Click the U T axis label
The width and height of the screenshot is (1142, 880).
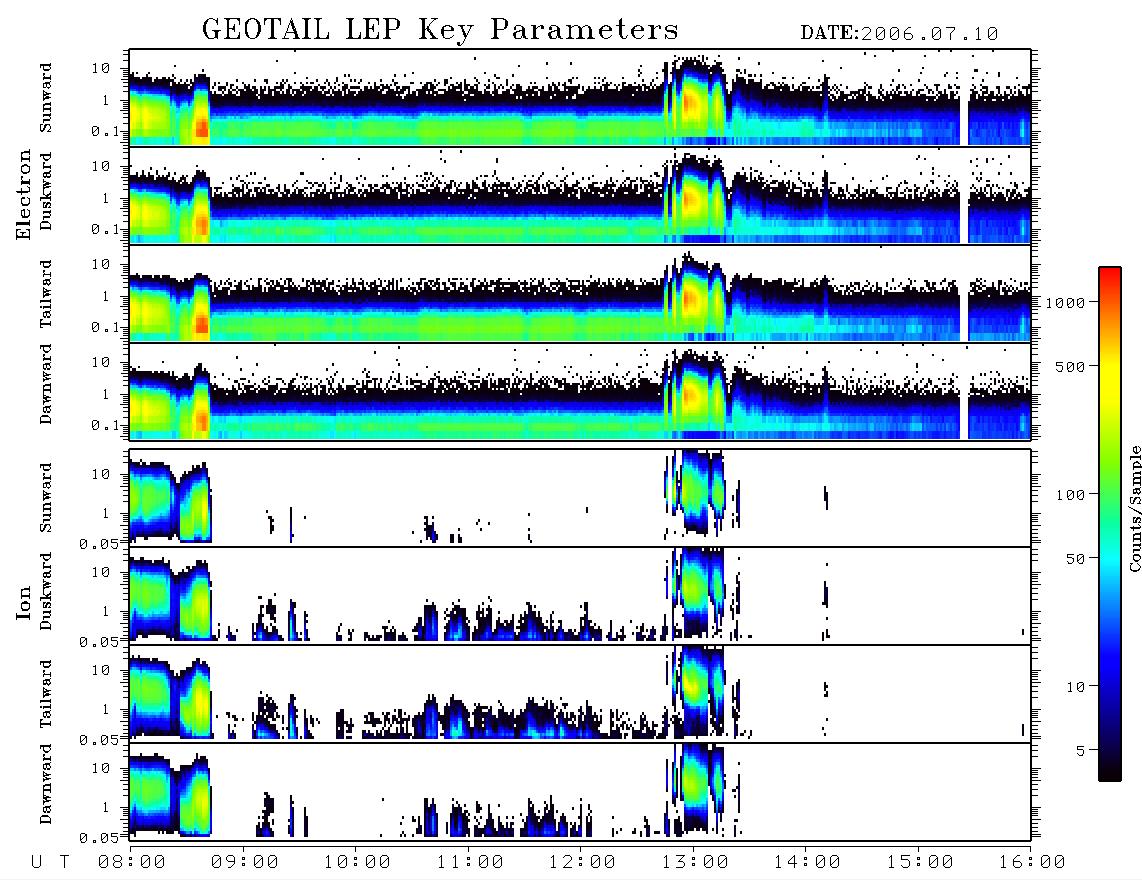click(x=50, y=862)
